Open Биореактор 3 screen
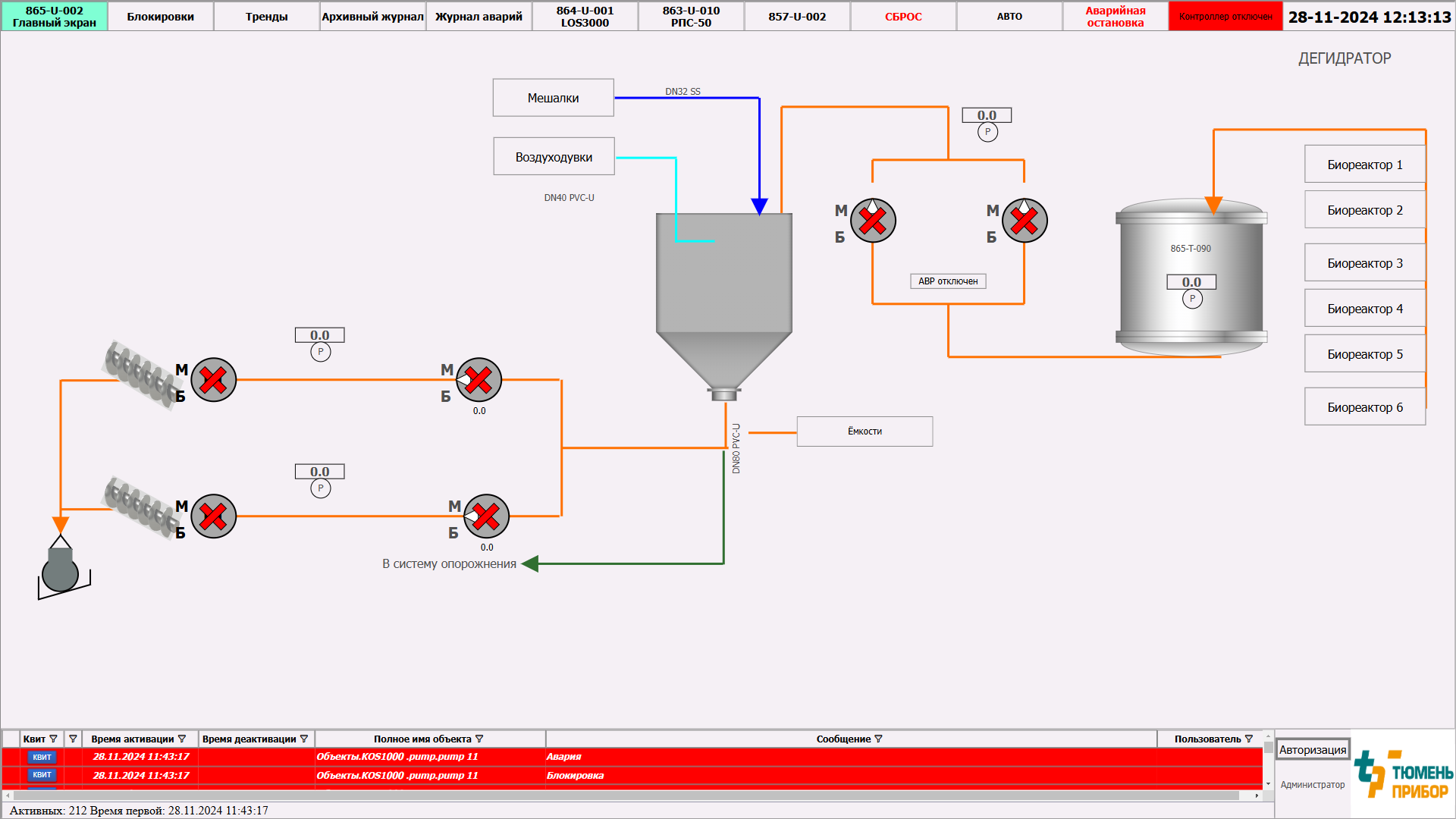This screenshot has height=819, width=1456. click(x=1364, y=263)
